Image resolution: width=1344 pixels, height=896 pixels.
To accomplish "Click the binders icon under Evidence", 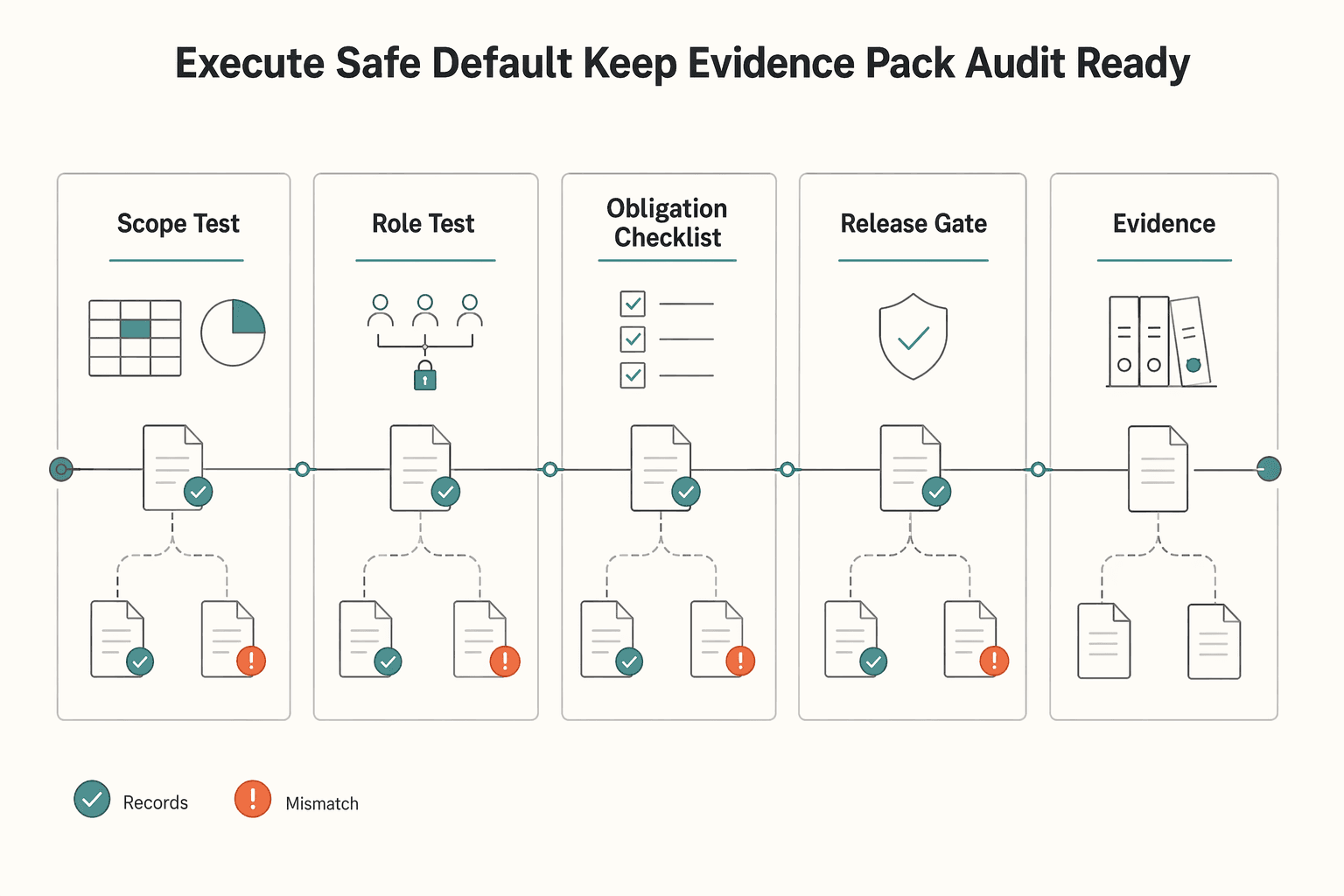I will click(x=1161, y=341).
